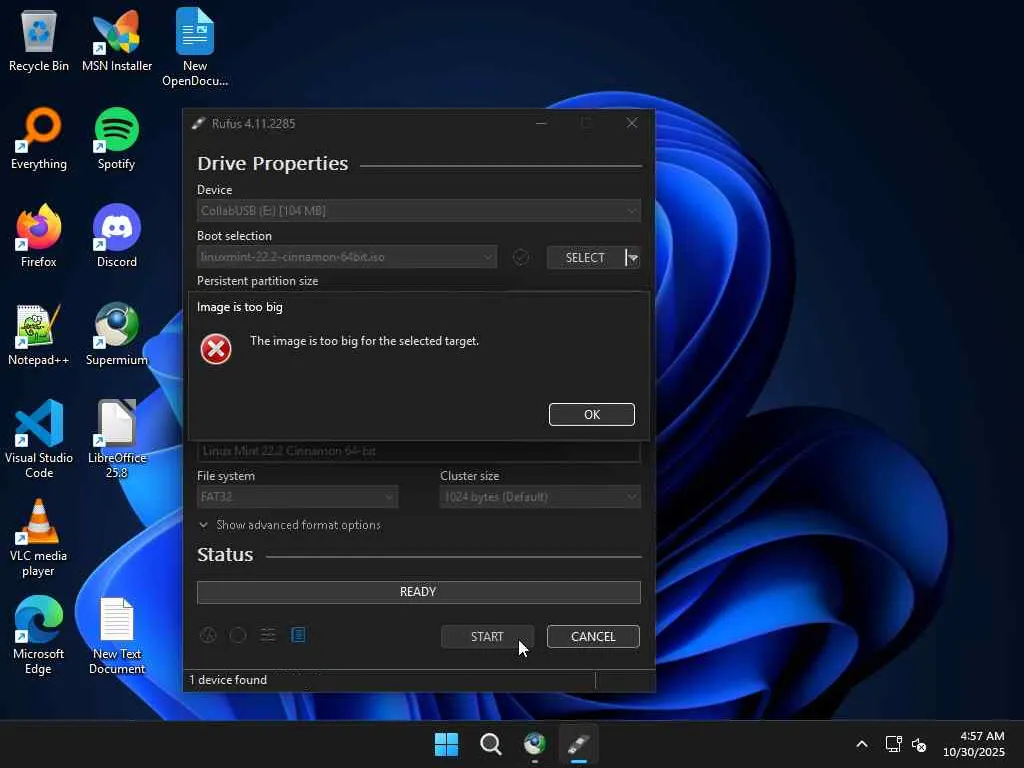
Task: Open the LibreOffice 25.8 shortcut
Action: (117, 439)
